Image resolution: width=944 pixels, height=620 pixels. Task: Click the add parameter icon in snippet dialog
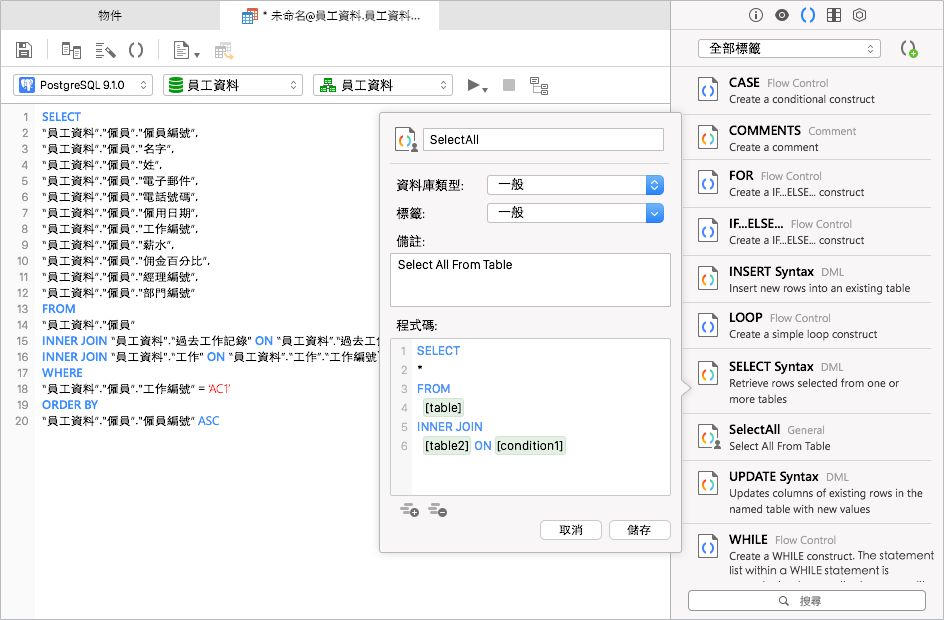[x=410, y=510]
